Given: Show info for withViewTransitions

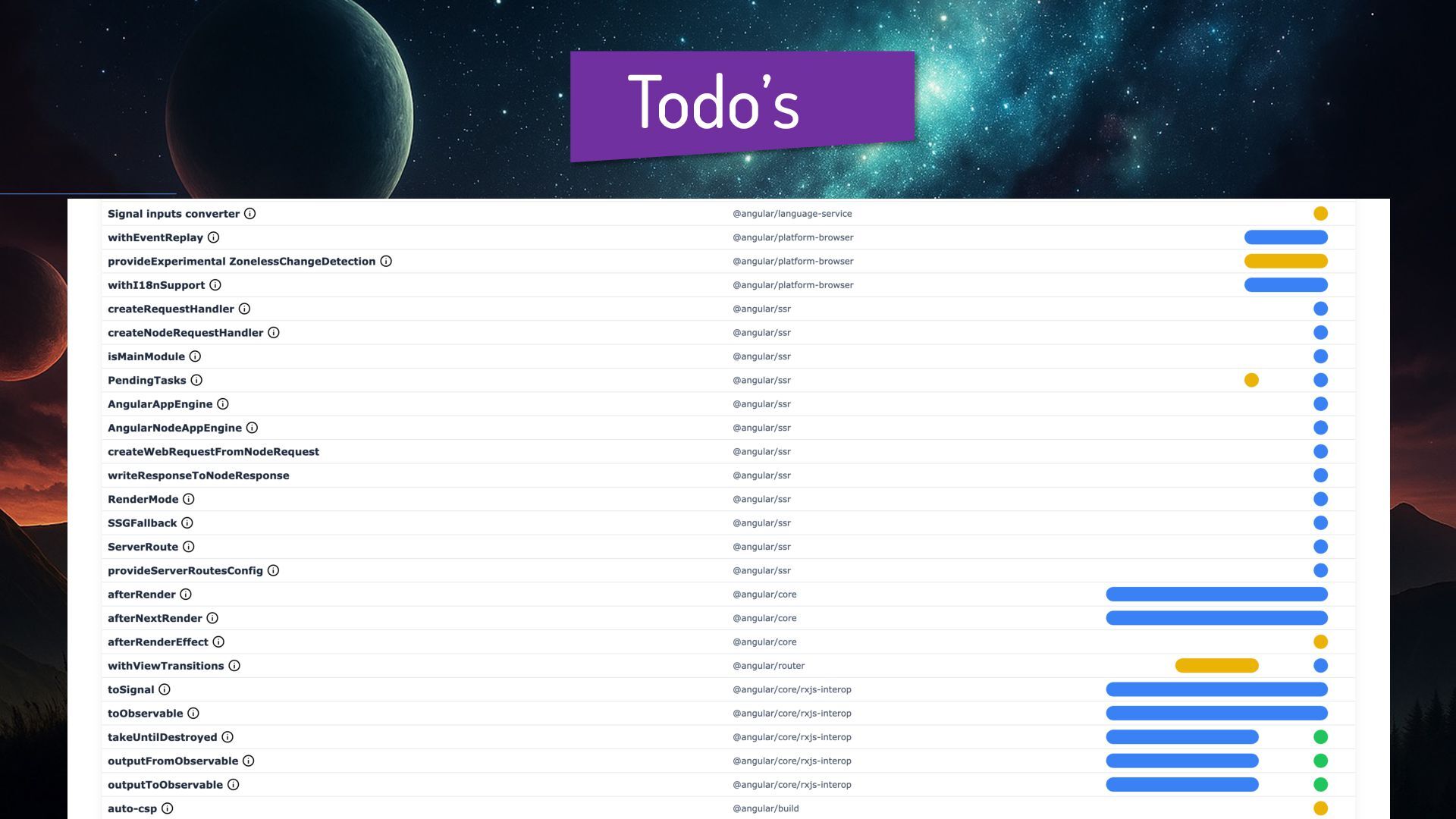Looking at the screenshot, I should click(x=234, y=666).
